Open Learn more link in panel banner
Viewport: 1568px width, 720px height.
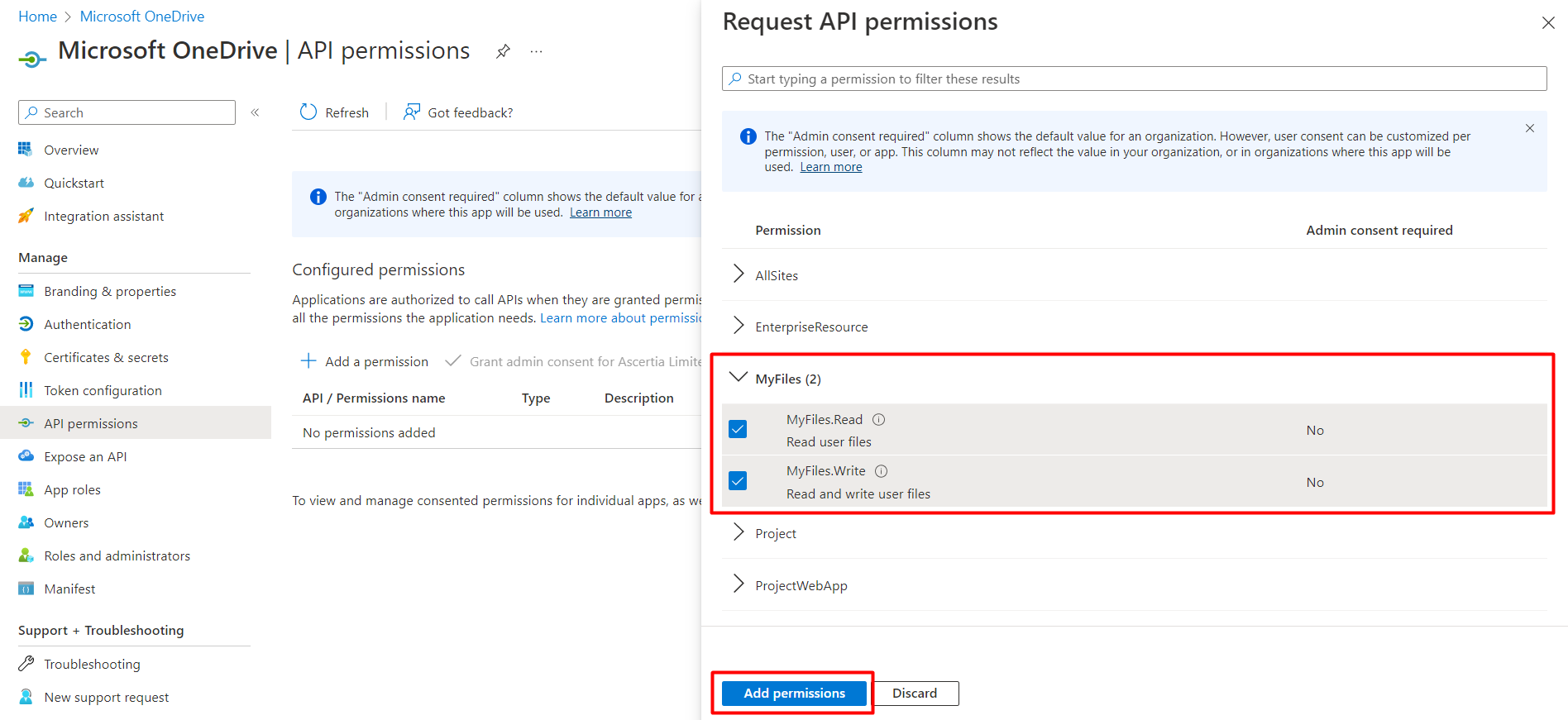tap(831, 167)
